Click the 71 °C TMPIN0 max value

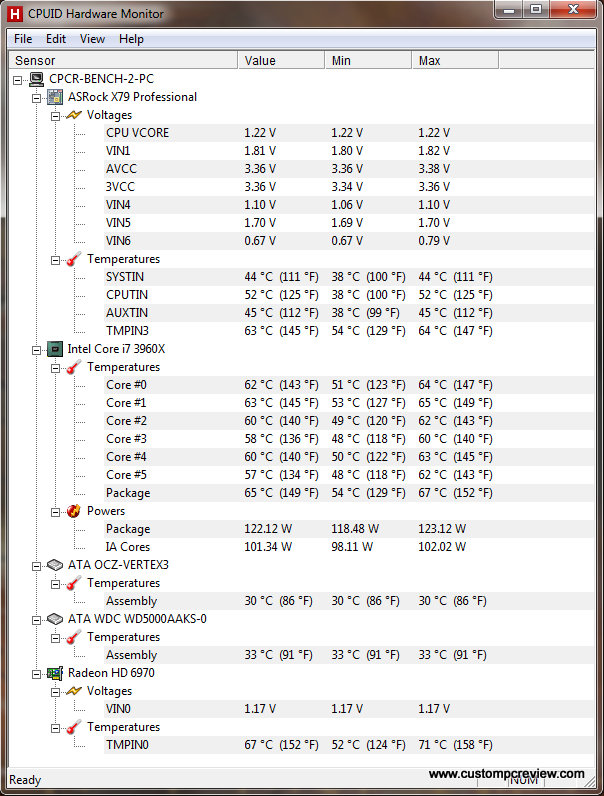pos(455,745)
